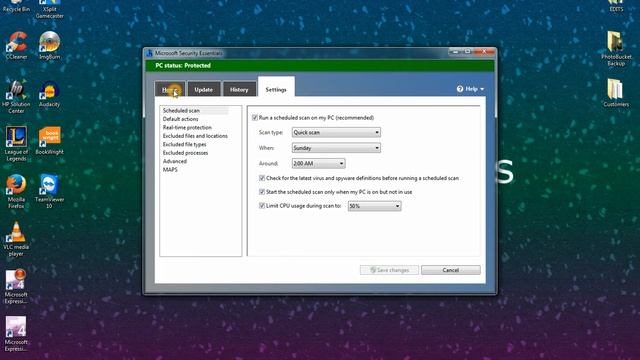Open Advanced settings category
Image resolution: width=640 pixels, height=360 pixels.
point(175,161)
